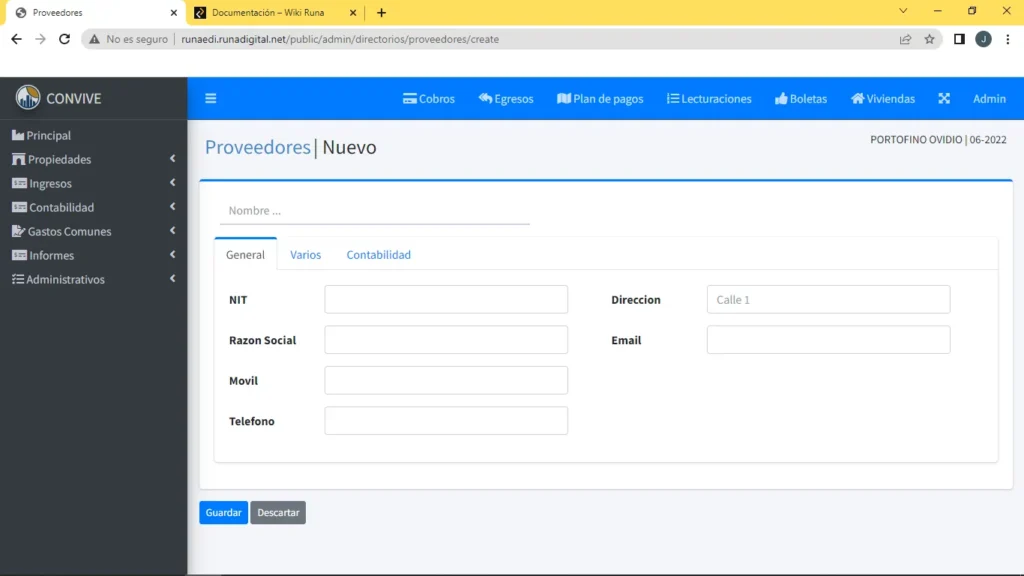Toggle the hamburger sidebar menu icon
1024x576 pixels.
point(211,99)
